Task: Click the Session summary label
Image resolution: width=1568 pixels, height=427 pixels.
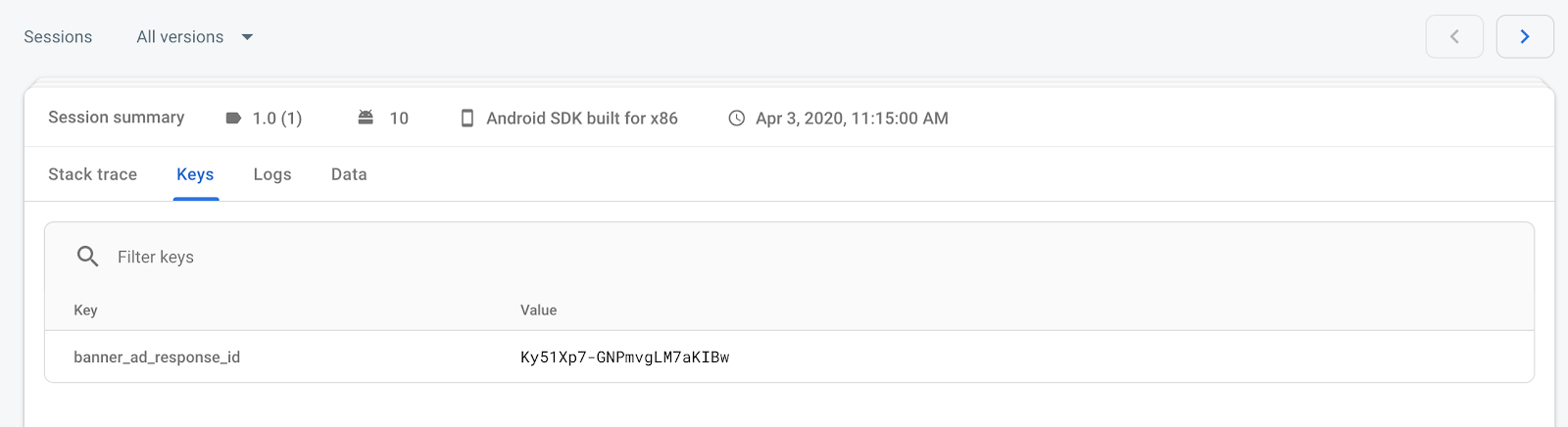Action: tap(116, 118)
